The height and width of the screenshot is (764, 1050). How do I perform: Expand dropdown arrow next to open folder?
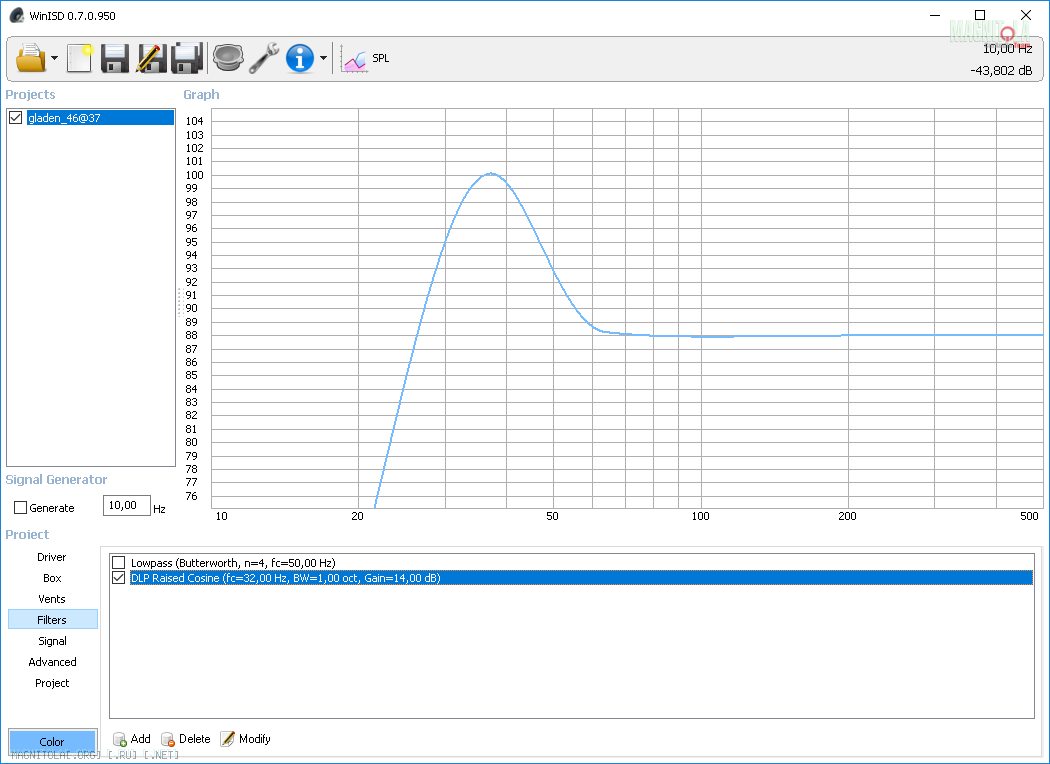[54, 59]
